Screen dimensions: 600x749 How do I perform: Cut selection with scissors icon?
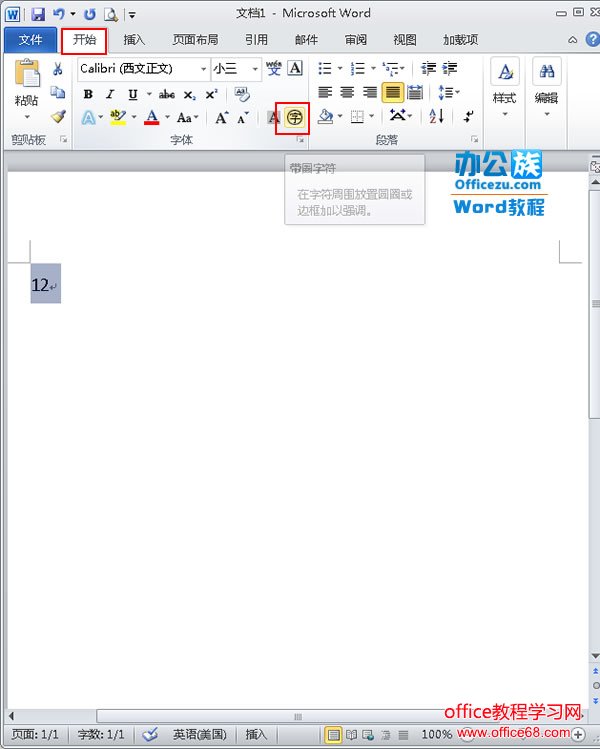pos(58,69)
